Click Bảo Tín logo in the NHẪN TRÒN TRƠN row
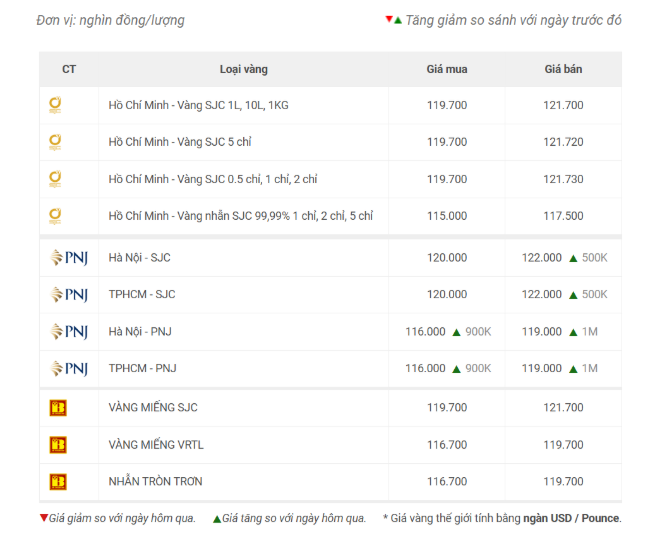This screenshot has height=545, width=654. coord(58,482)
